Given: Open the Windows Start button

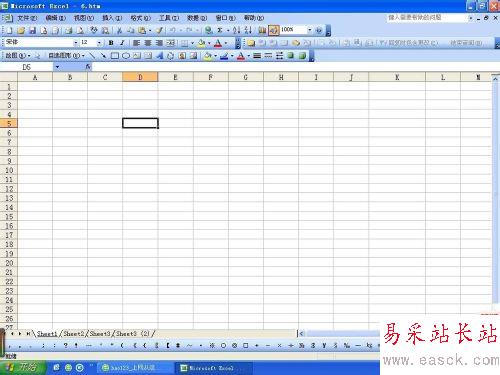Looking at the screenshot, I should click(x=22, y=367).
